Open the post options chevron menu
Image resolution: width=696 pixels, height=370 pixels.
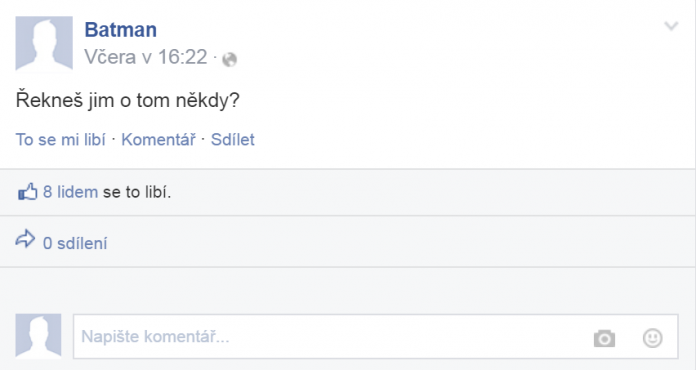671,26
